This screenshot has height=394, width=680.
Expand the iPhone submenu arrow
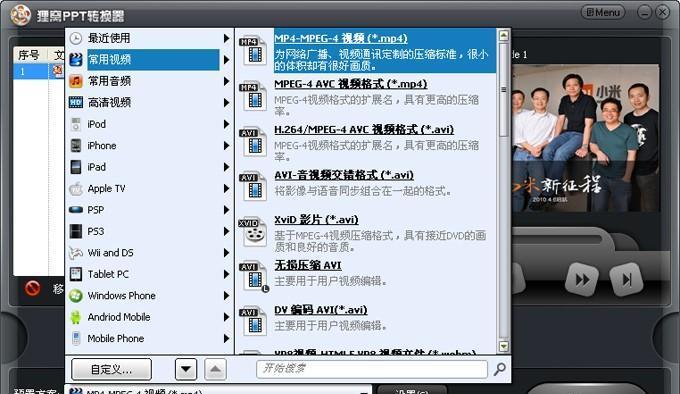[x=226, y=146]
